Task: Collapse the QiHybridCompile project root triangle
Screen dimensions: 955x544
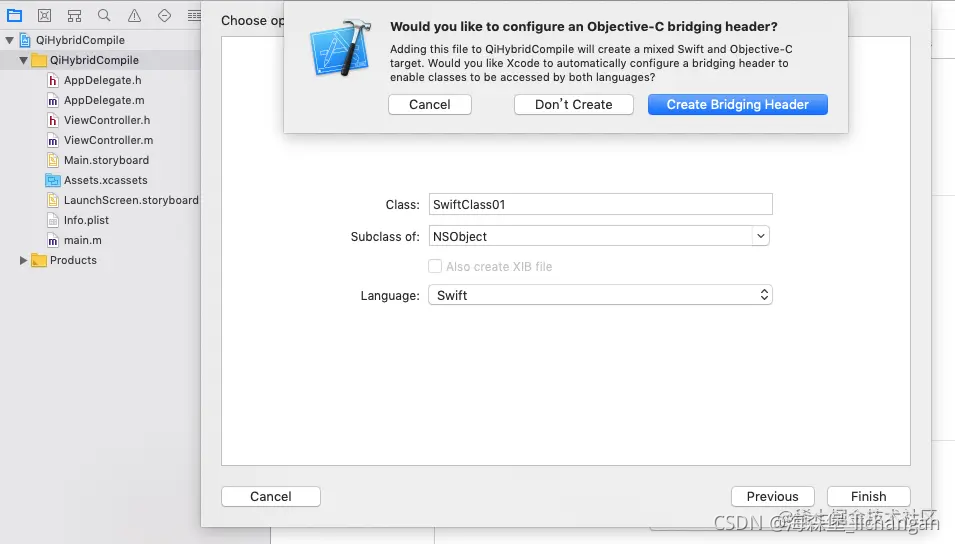Action: pos(9,40)
